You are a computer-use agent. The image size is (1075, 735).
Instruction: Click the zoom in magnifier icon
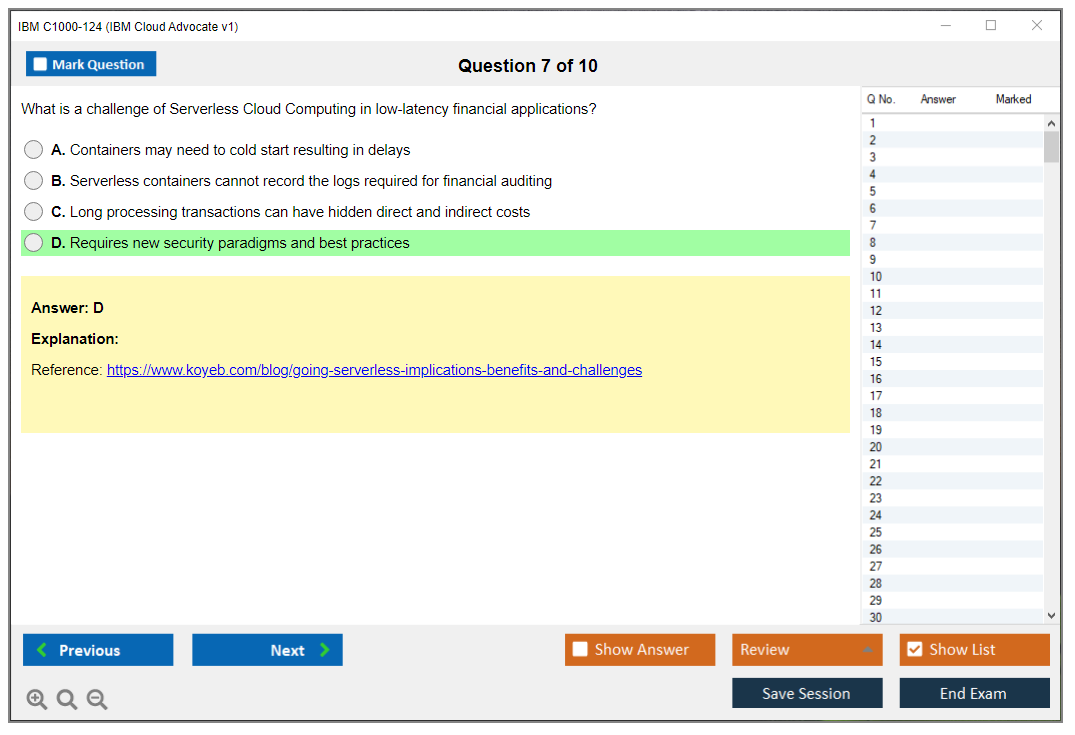tap(37, 700)
